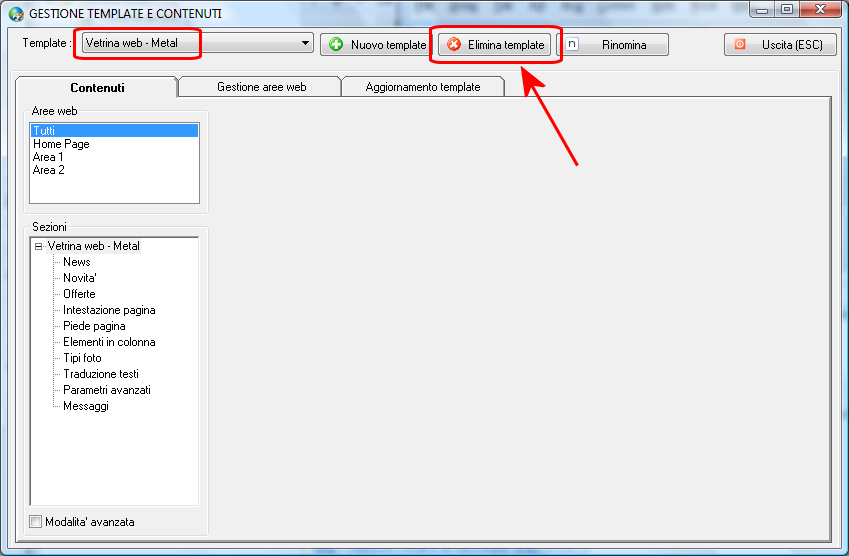Maximize the Gestione template window

pos(787,9)
